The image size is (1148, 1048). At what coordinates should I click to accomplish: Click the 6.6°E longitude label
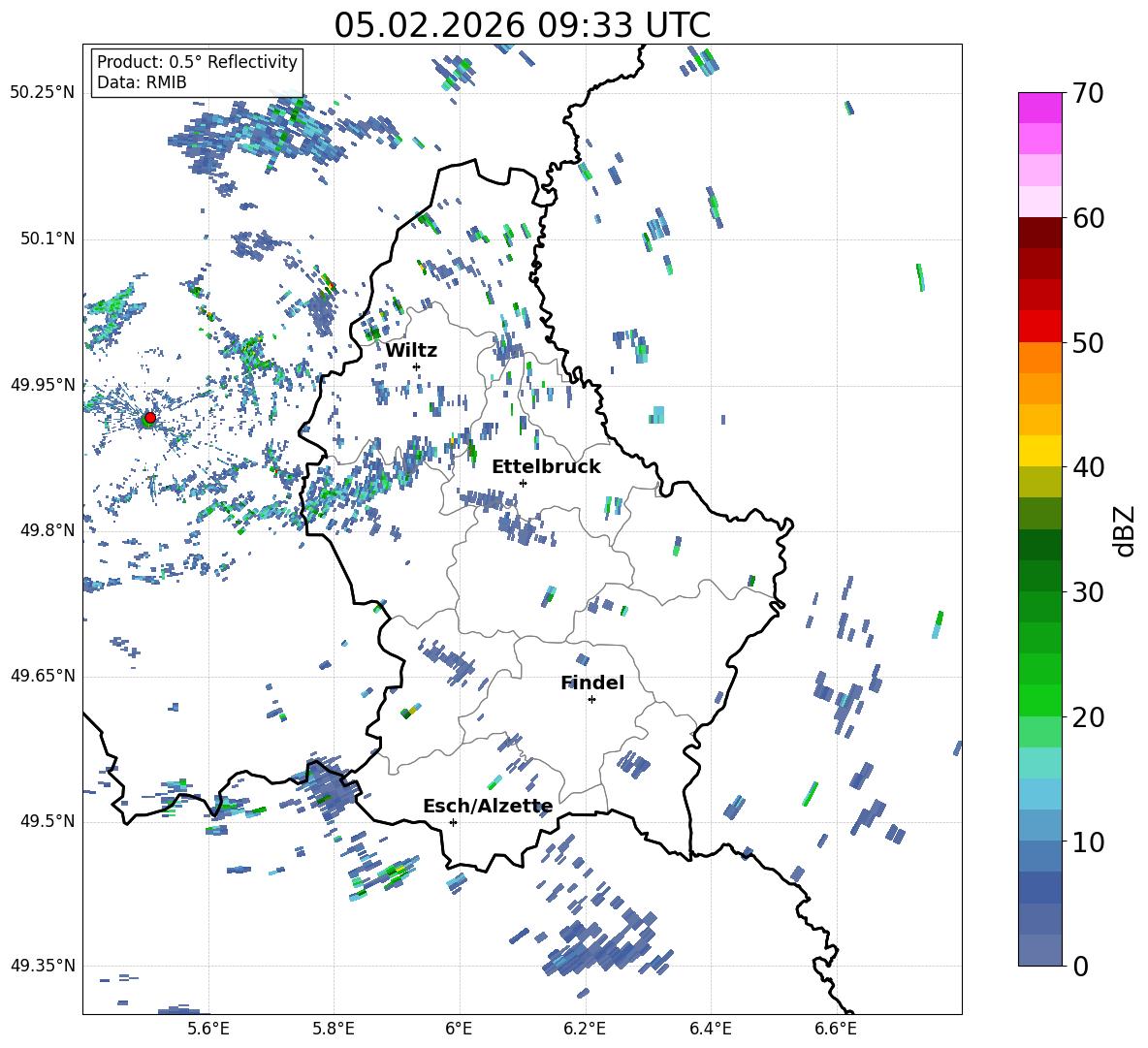click(836, 1029)
